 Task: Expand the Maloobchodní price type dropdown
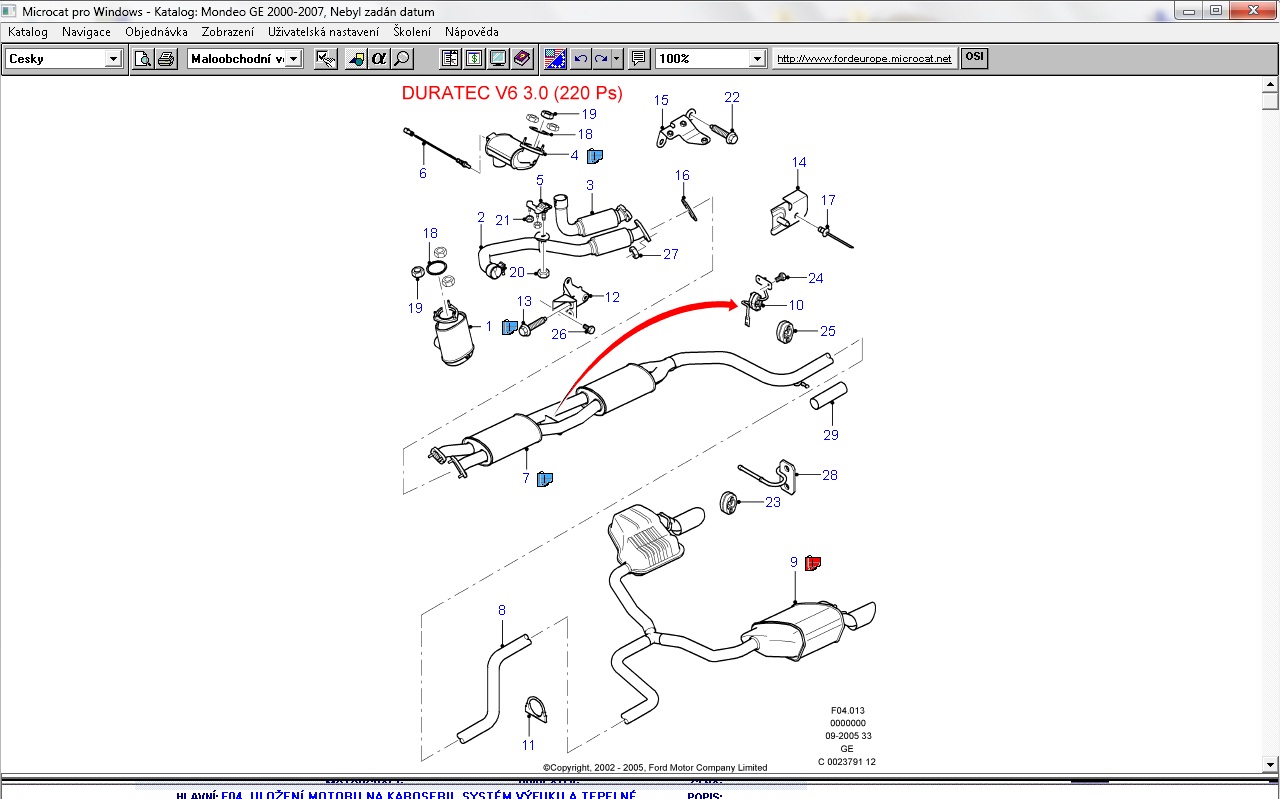pos(294,59)
